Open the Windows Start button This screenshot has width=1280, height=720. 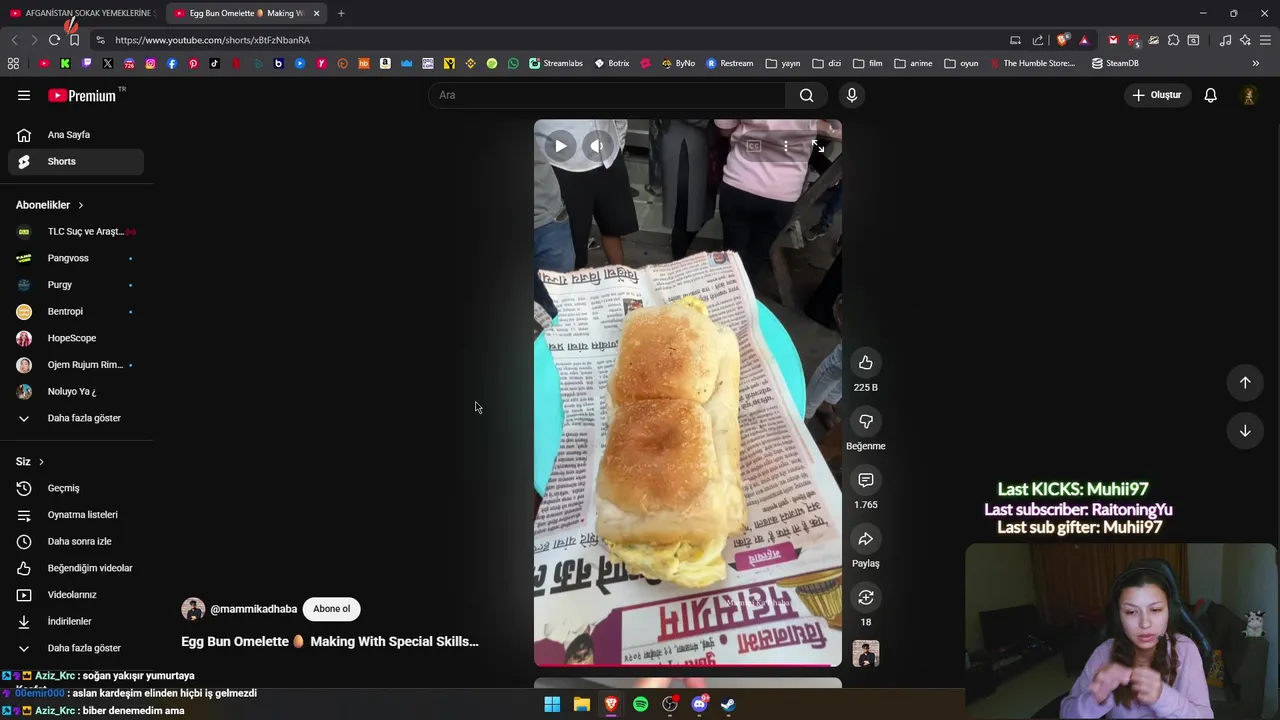point(552,704)
